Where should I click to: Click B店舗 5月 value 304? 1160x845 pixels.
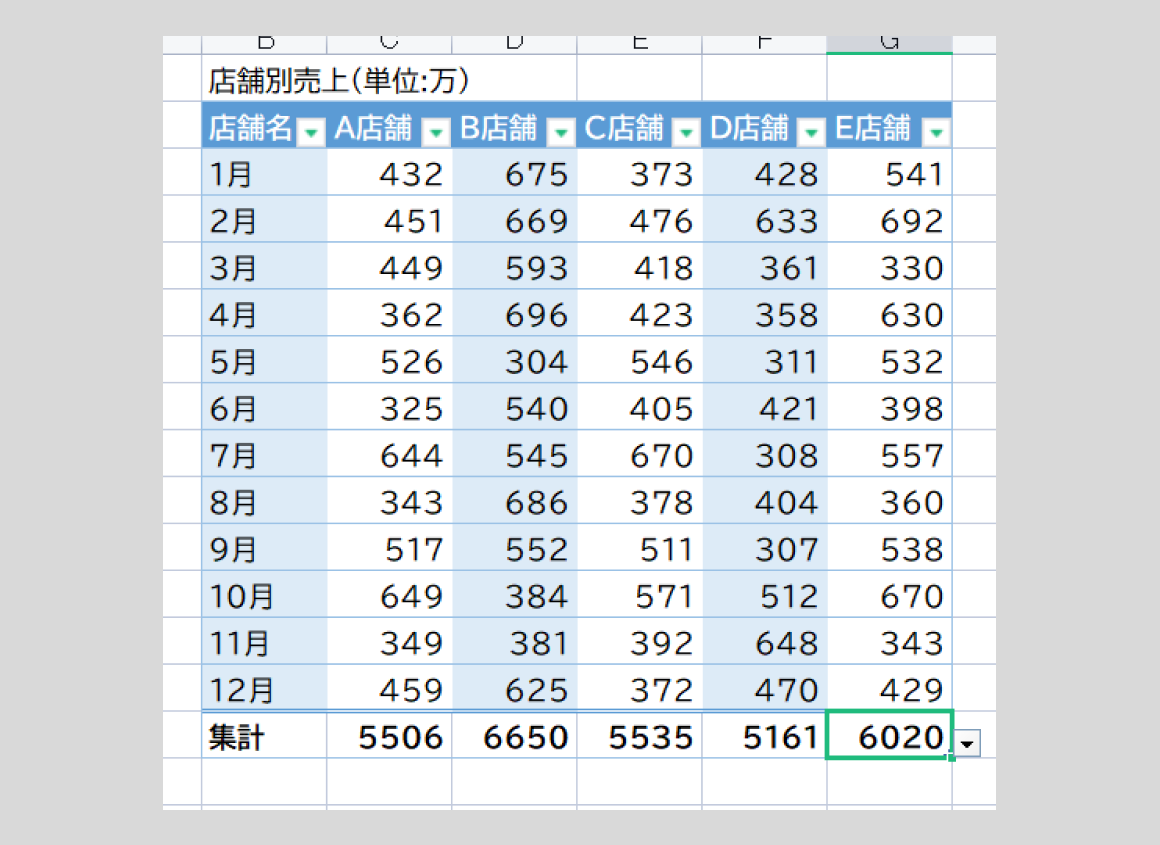point(514,360)
